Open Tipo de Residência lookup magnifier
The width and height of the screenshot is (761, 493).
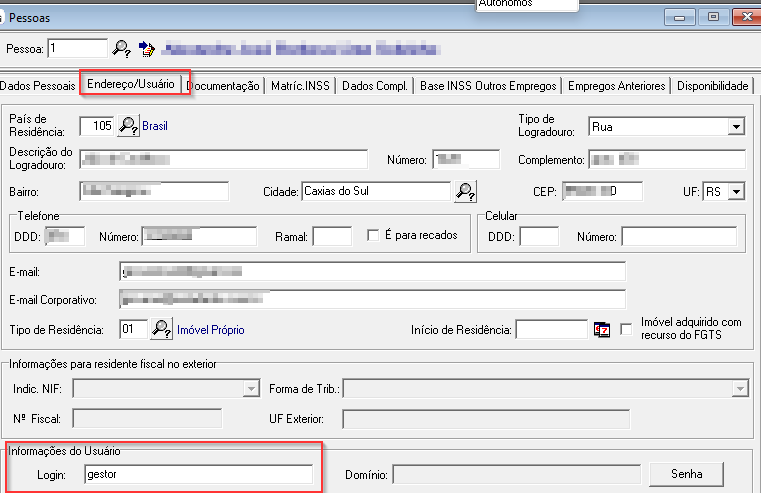162,329
